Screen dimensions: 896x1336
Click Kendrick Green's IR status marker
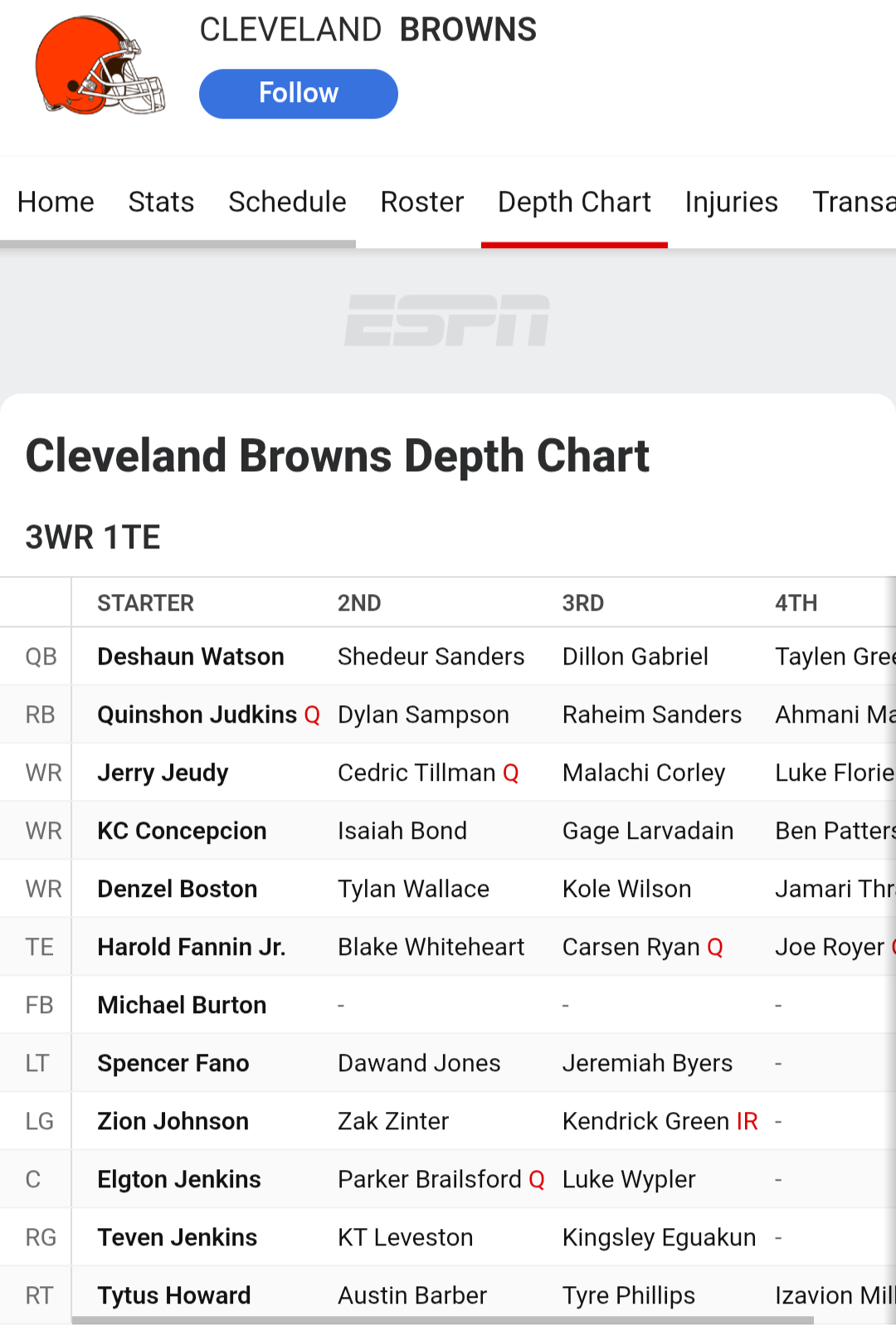pos(747,1121)
